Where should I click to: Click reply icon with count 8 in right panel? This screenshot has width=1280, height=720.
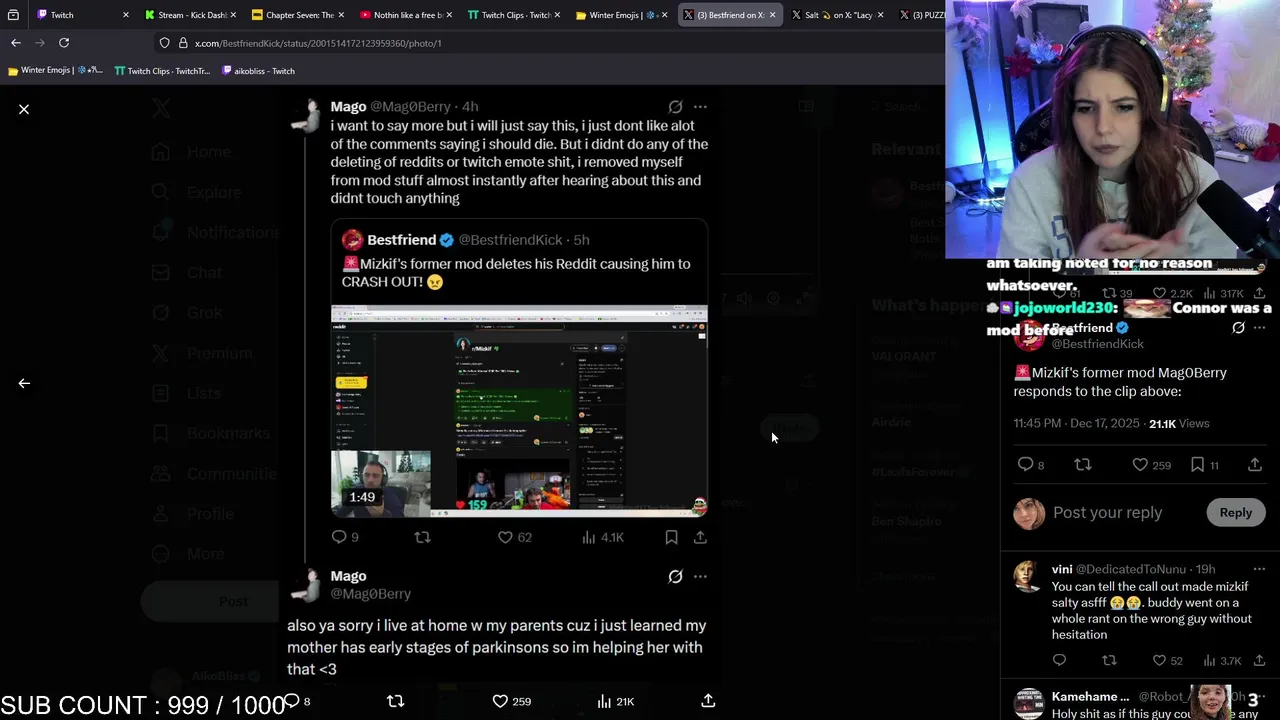(1030, 465)
